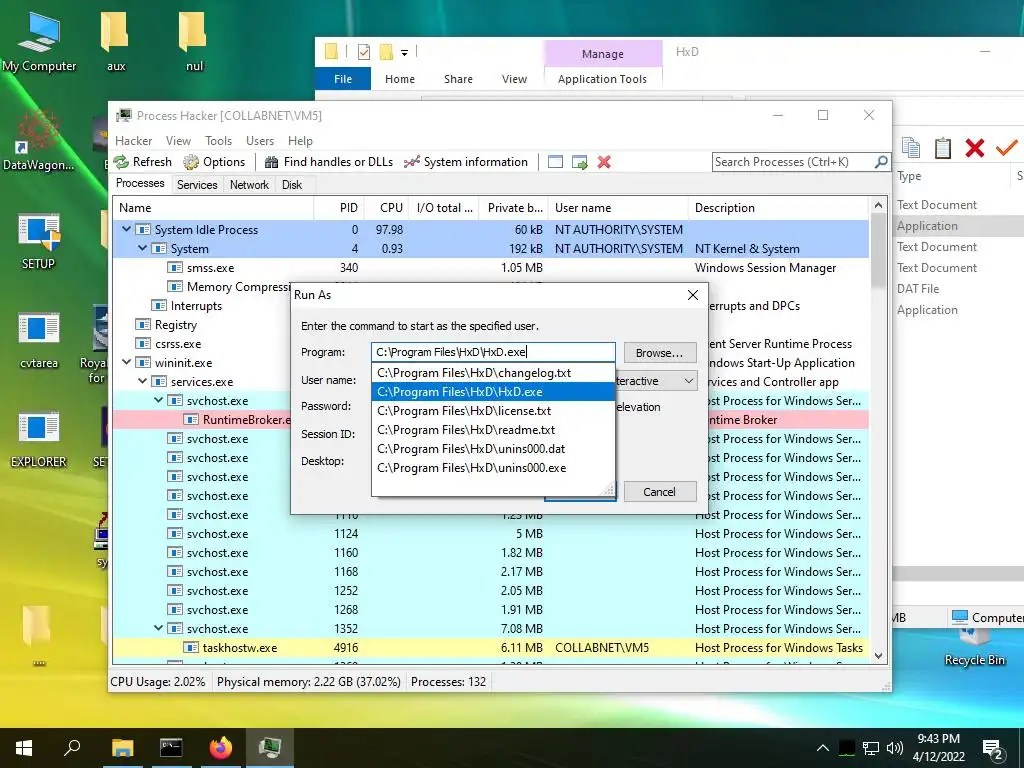Image resolution: width=1024 pixels, height=768 pixels.
Task: Click the red delete X icon in HxD window
Action: pyautogui.click(x=974, y=148)
